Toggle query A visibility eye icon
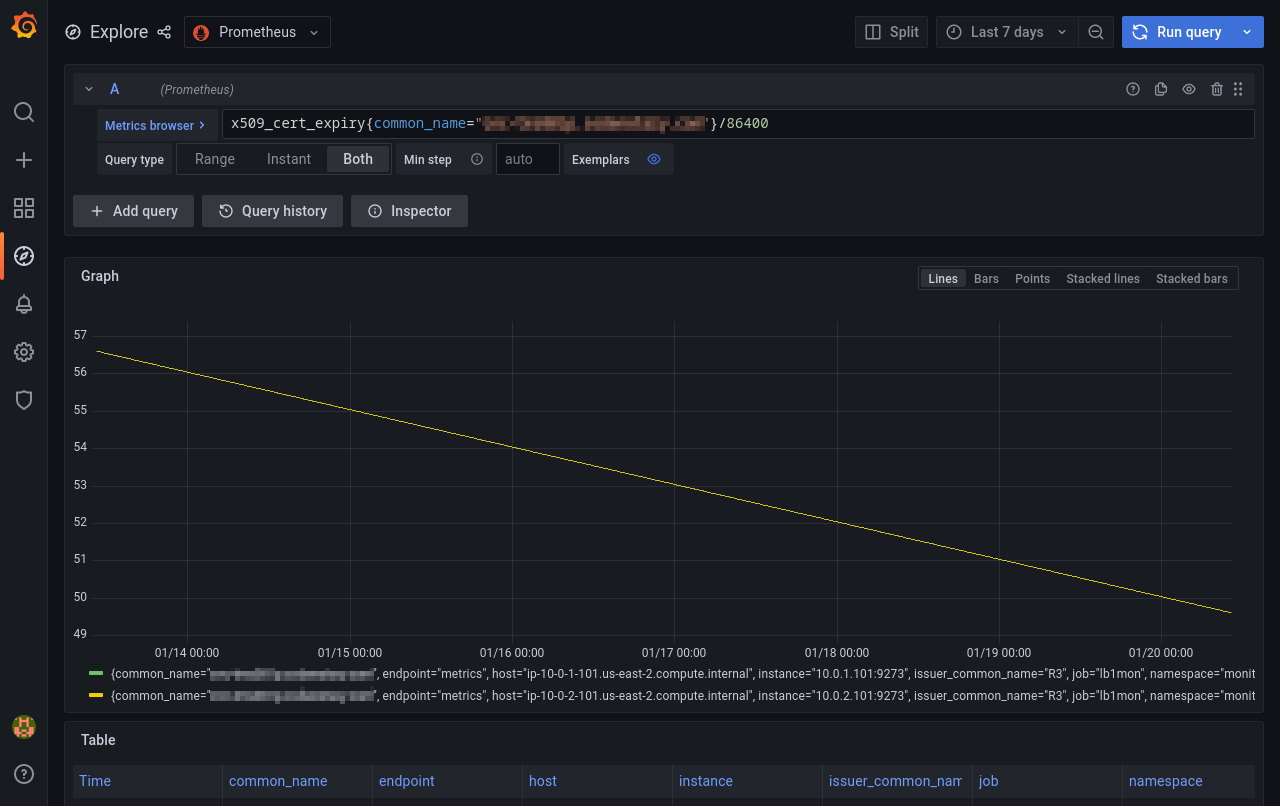Image resolution: width=1280 pixels, height=806 pixels. 1189,89
